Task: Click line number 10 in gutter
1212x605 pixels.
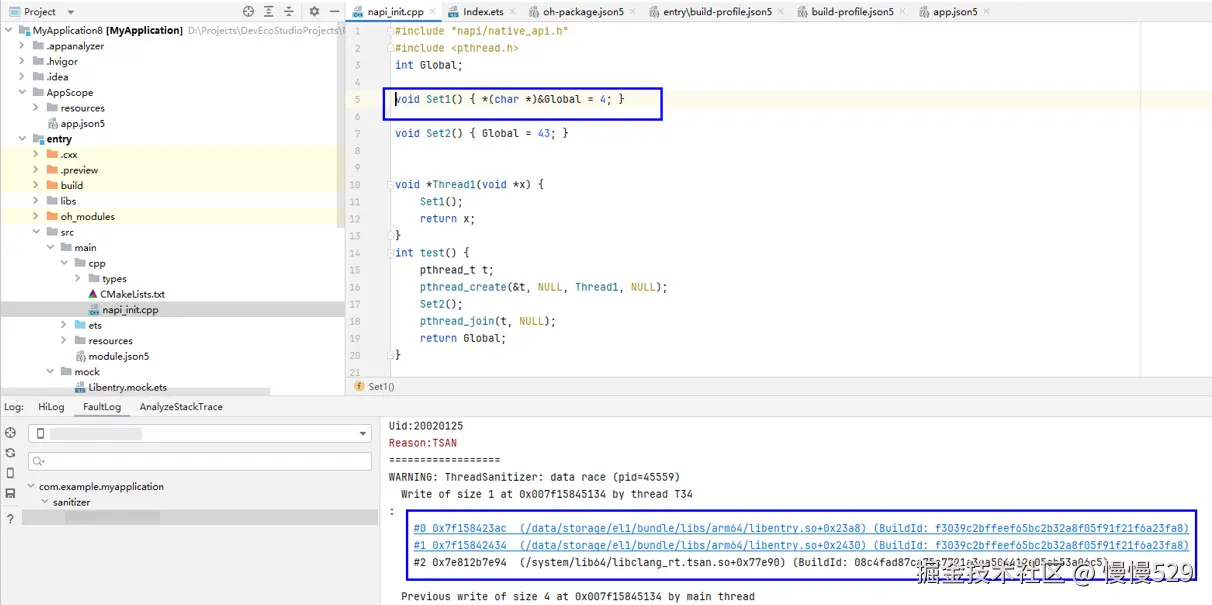Action: (x=355, y=184)
